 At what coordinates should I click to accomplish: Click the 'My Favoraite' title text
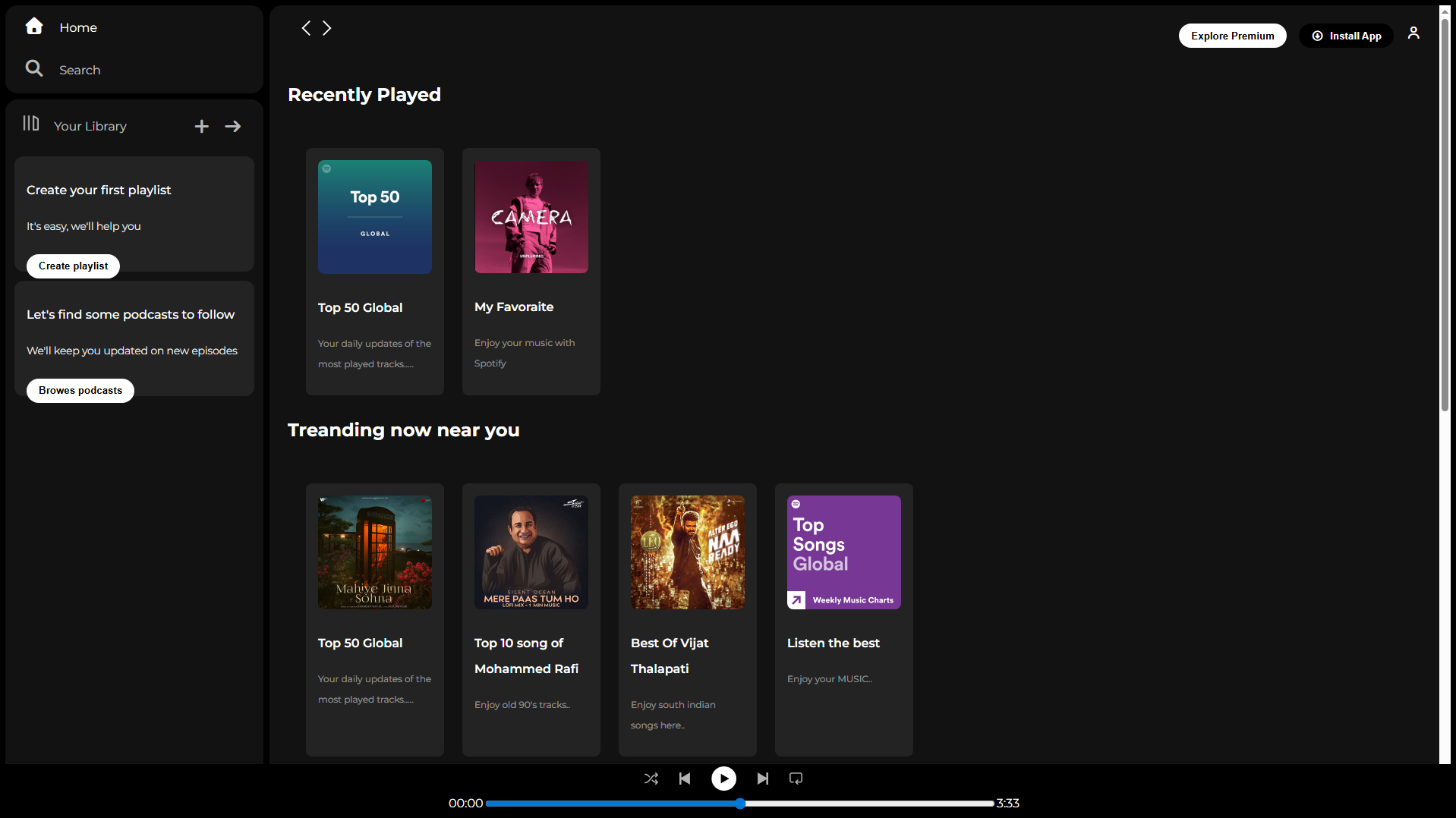click(x=514, y=307)
